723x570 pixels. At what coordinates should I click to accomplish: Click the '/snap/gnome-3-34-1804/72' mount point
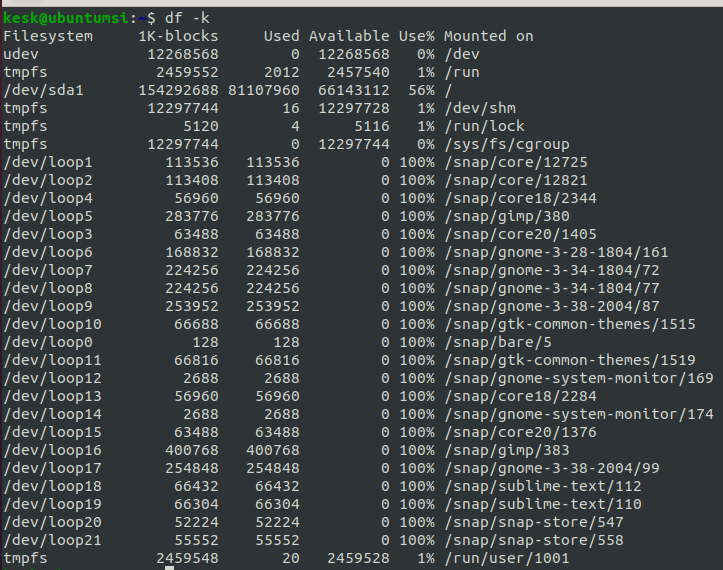click(552, 270)
